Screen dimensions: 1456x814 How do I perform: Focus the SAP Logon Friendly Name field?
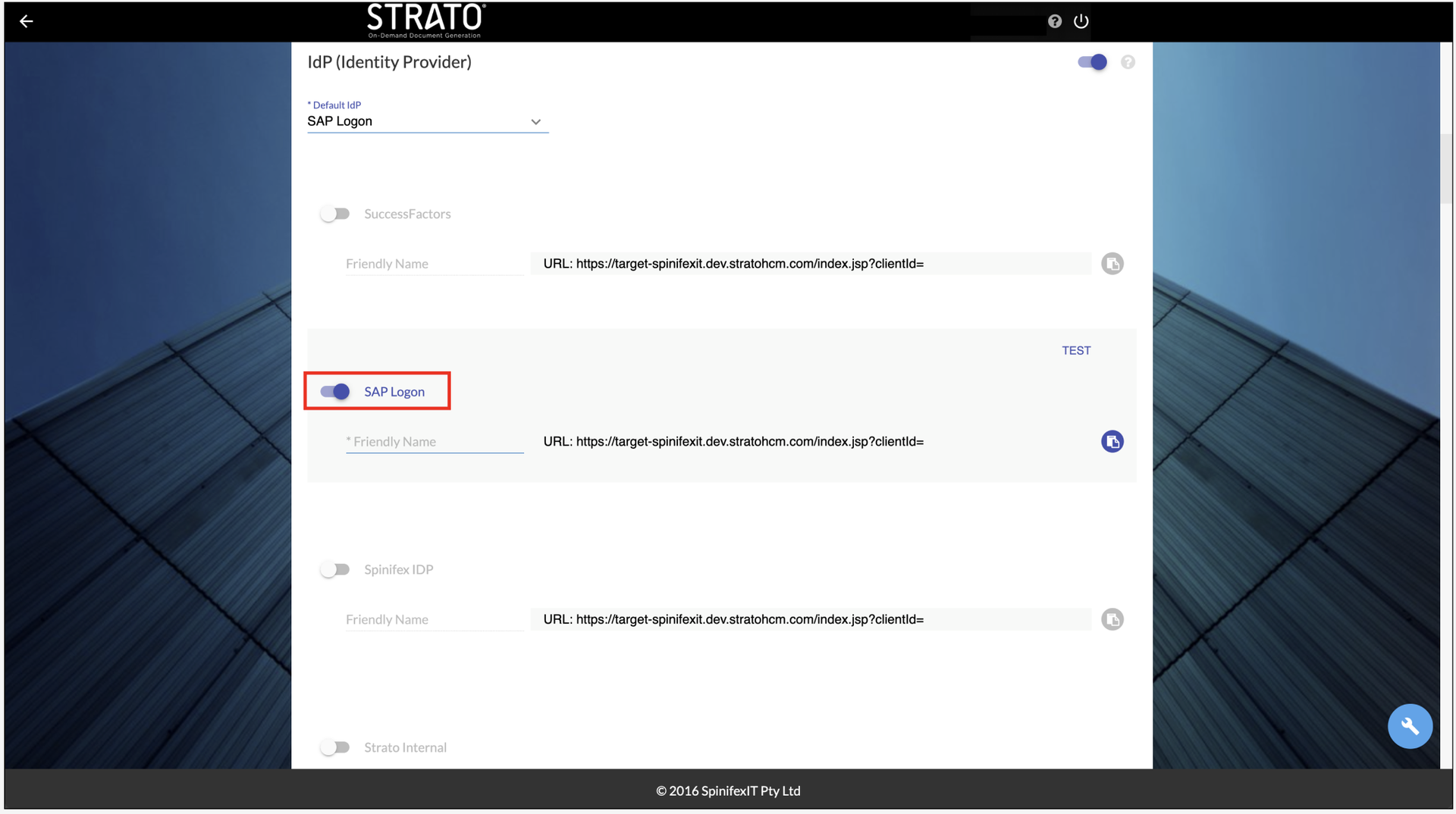click(x=435, y=442)
